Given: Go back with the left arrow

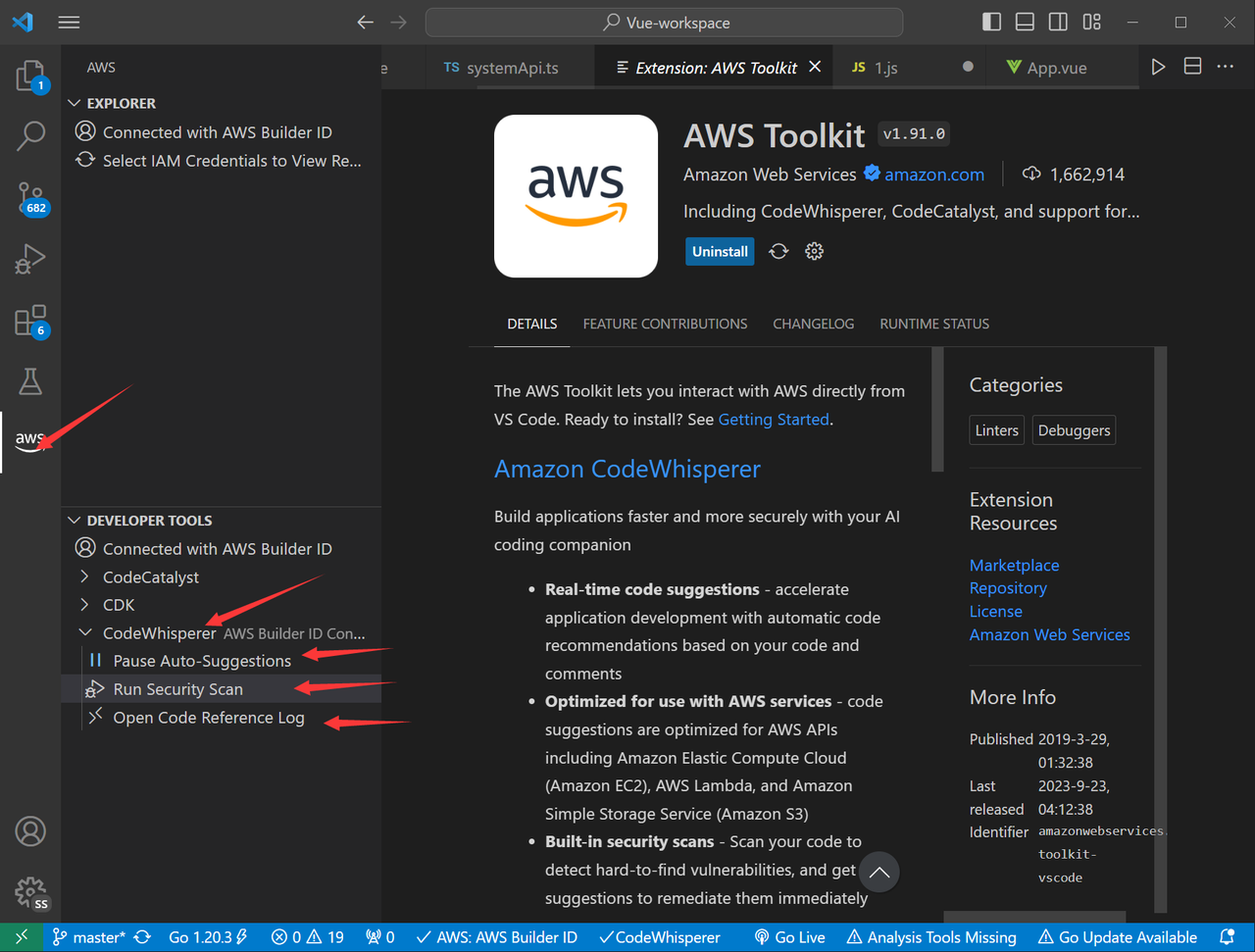Looking at the screenshot, I should coord(365,22).
